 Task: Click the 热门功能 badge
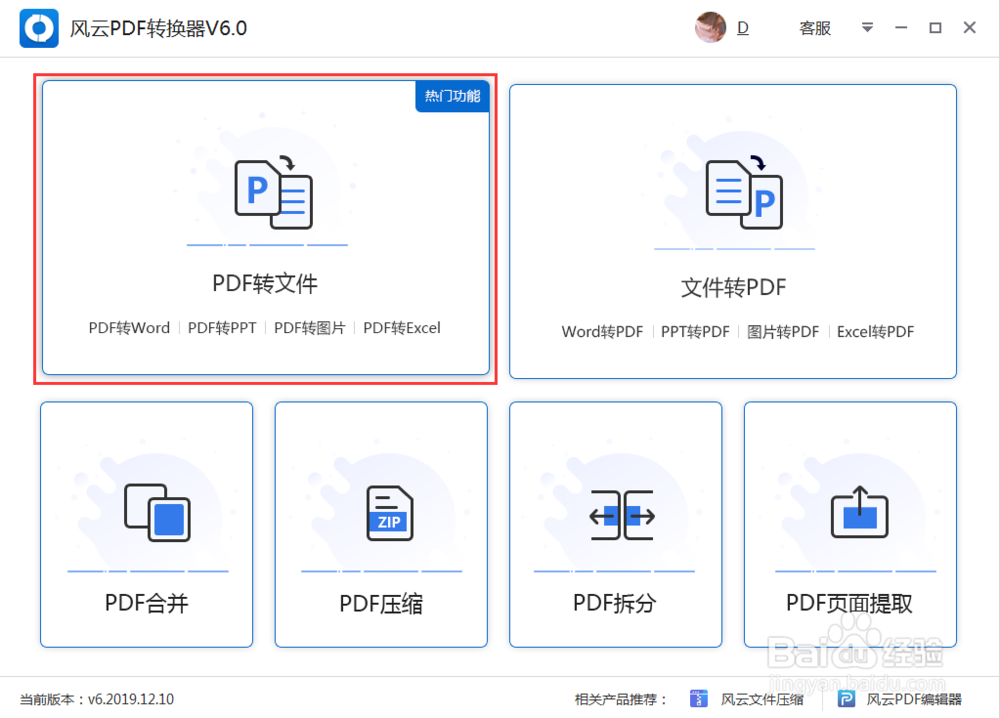point(452,96)
